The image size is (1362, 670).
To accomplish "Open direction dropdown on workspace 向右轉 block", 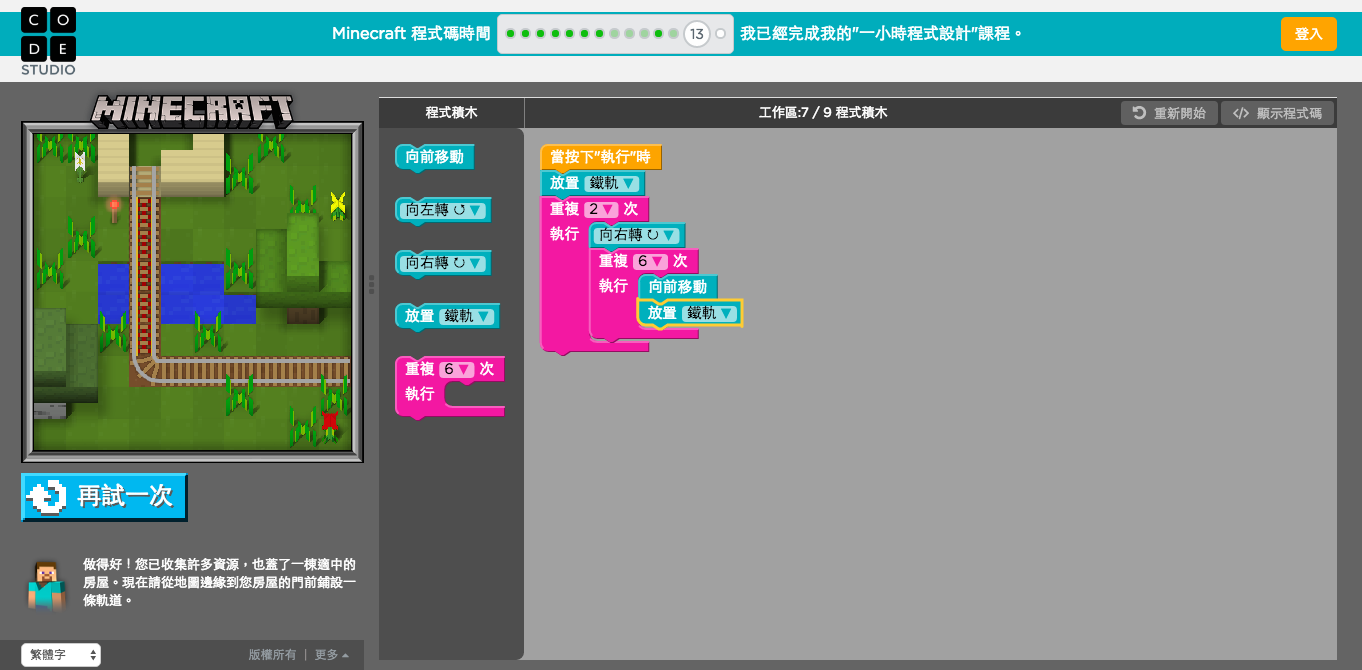I will tap(637, 236).
